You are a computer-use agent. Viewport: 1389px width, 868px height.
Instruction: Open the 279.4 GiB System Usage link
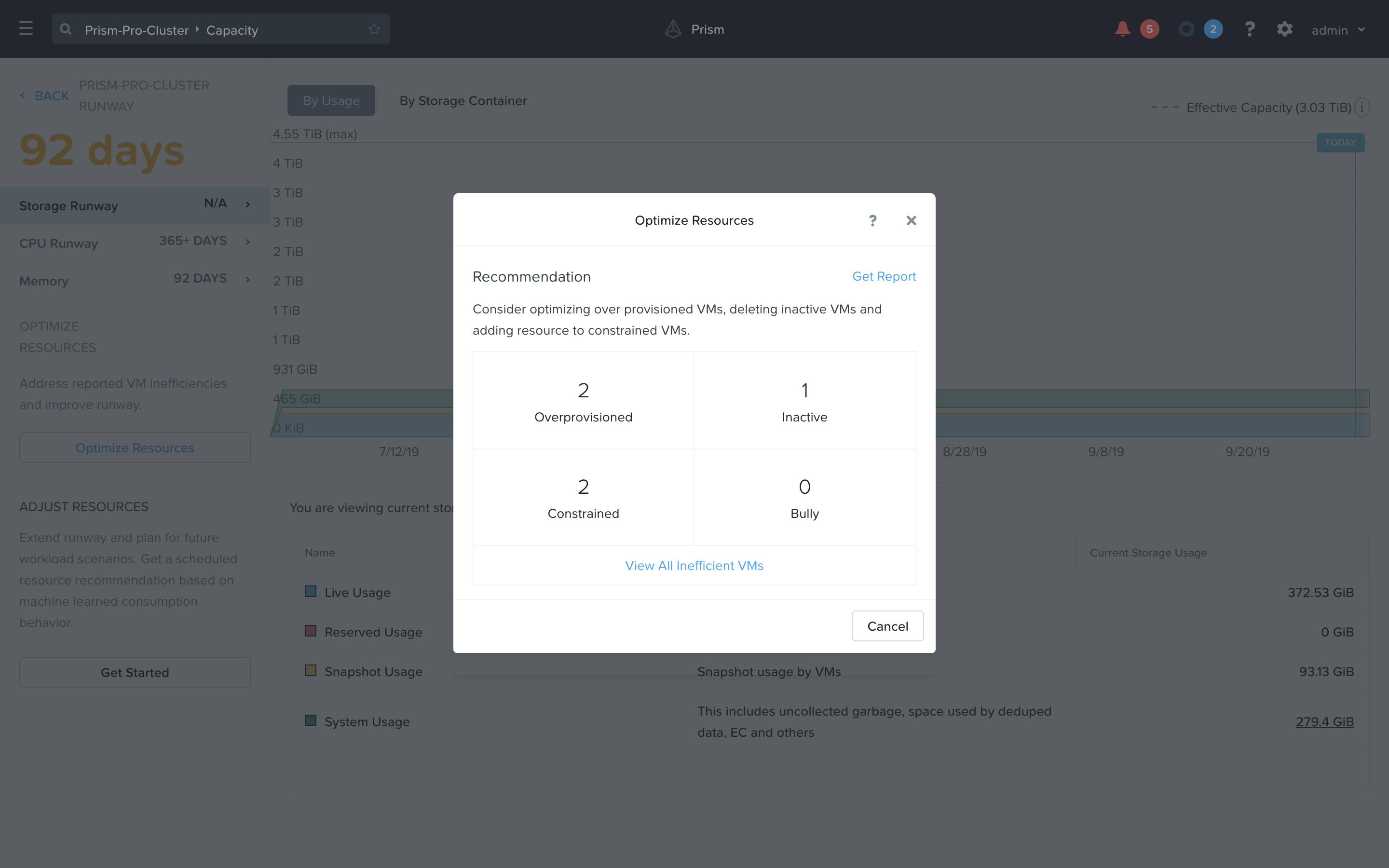click(1324, 721)
